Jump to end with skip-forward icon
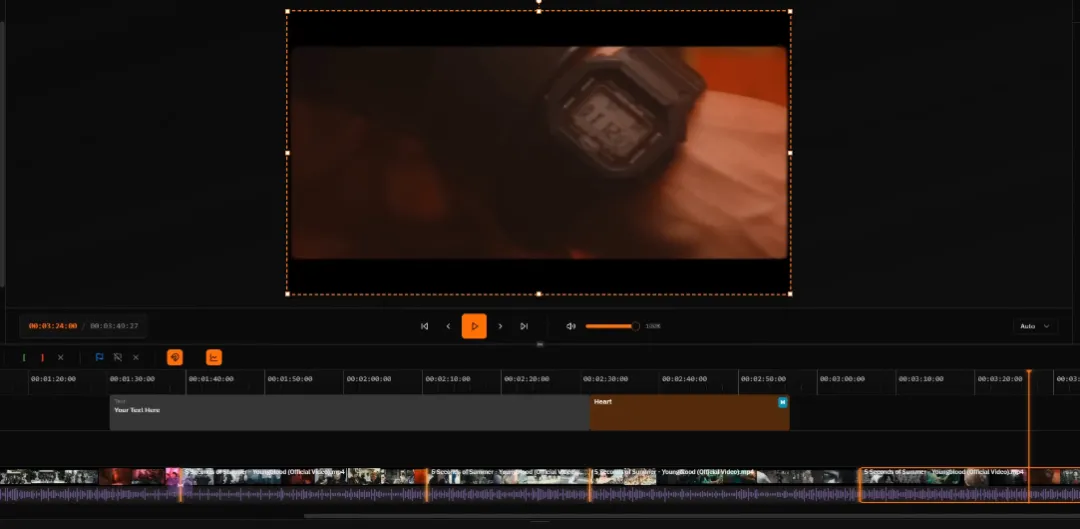The height and width of the screenshot is (529, 1080). coord(523,326)
